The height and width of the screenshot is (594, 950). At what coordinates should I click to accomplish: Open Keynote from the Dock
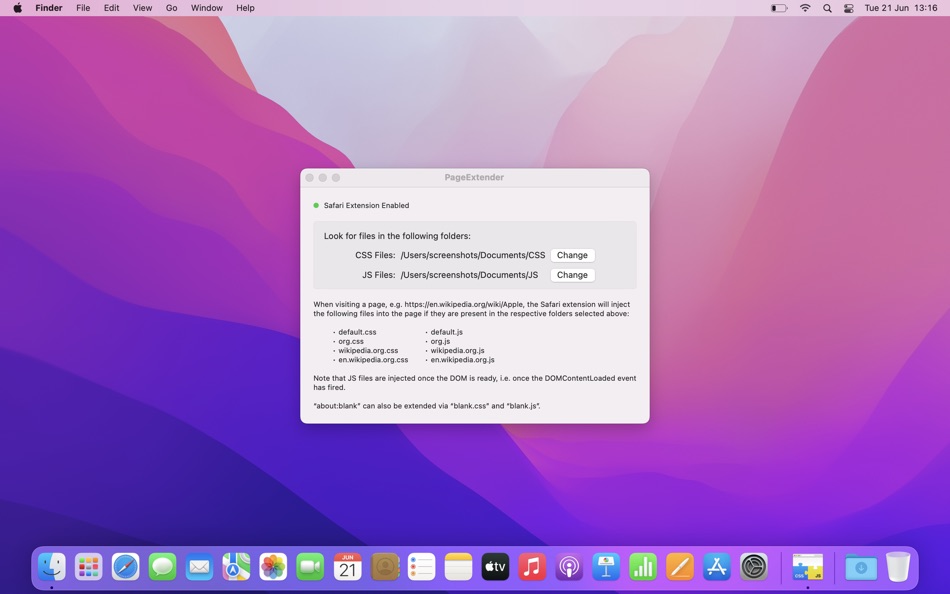(x=606, y=567)
